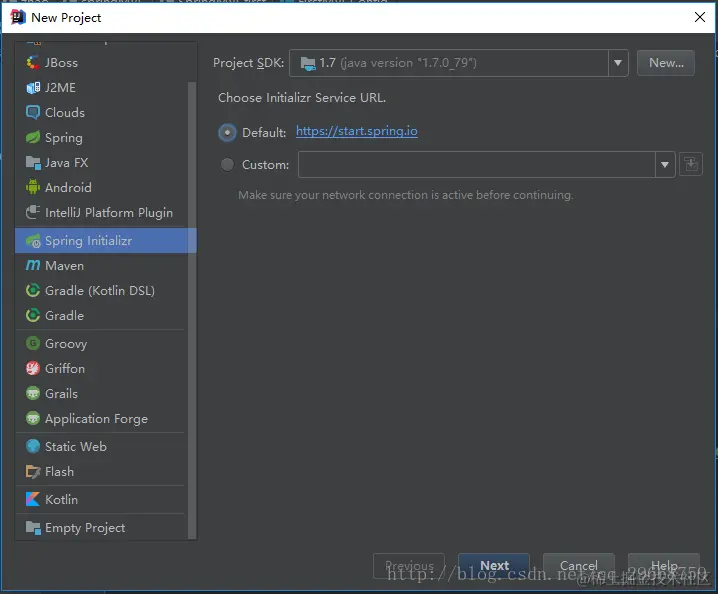This screenshot has height=594, width=718.
Task: Select the Custom URL radio button
Action: pos(227,164)
